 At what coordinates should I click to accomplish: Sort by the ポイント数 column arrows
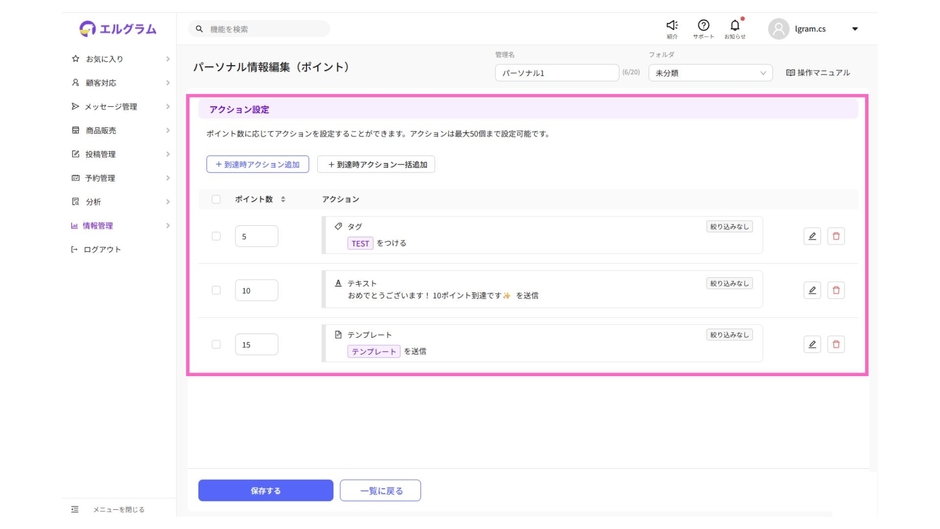coord(283,200)
